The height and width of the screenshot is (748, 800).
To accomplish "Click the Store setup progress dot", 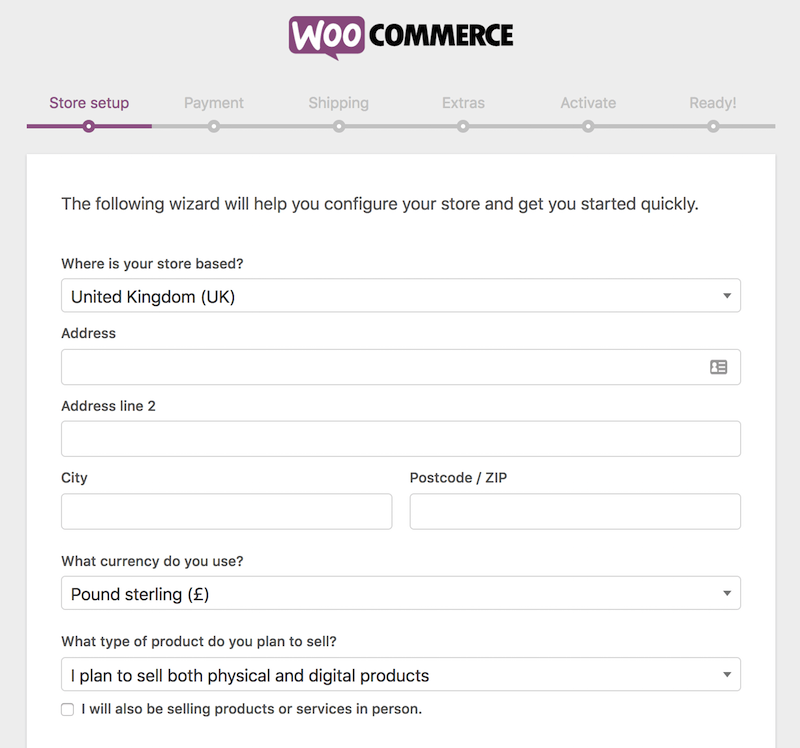I will click(88, 127).
